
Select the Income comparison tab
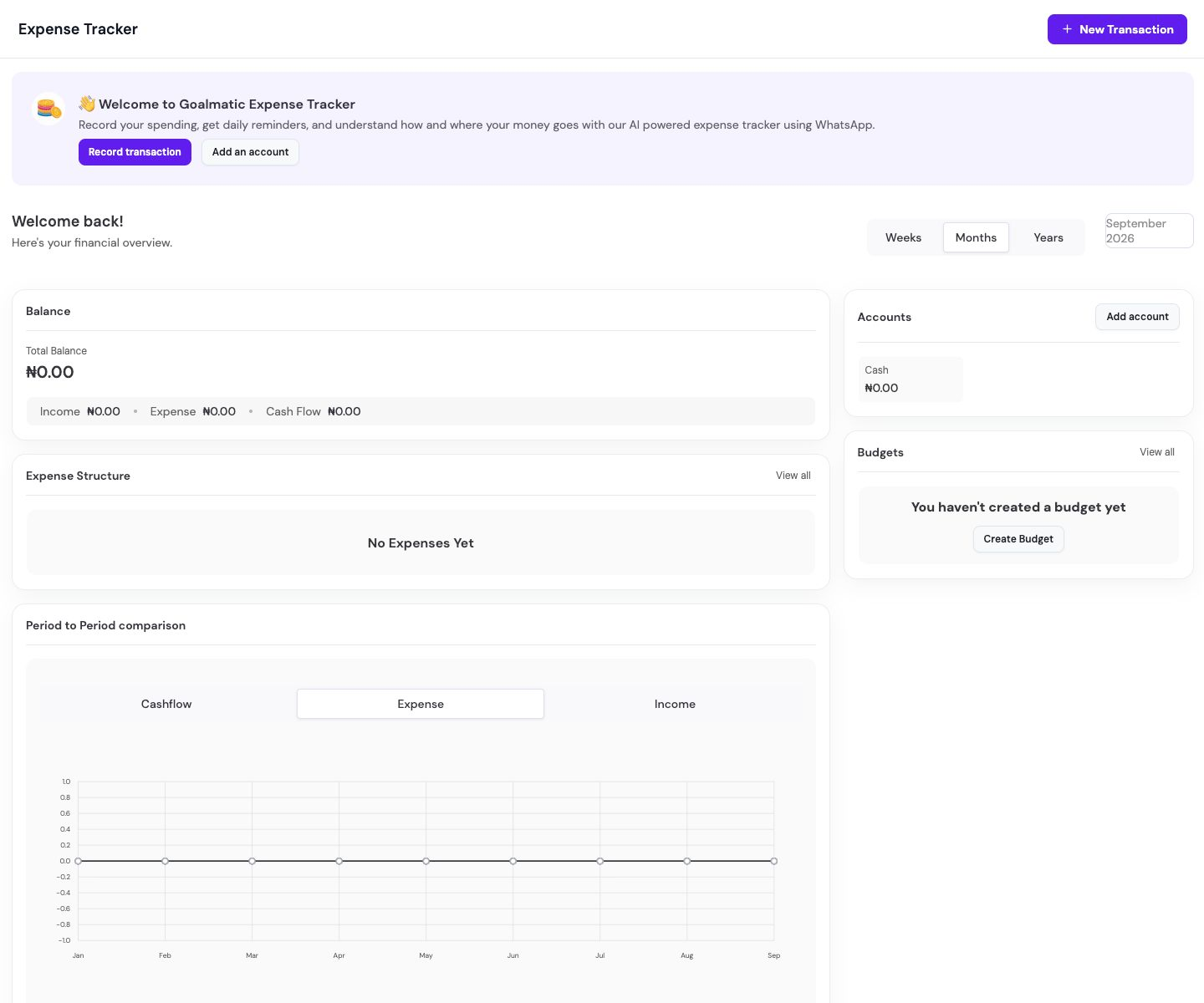coord(675,704)
